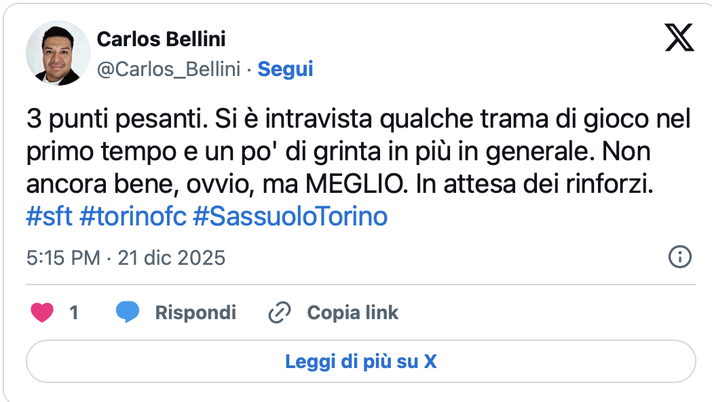Image resolution: width=712 pixels, height=402 pixels.
Task: Click the Copia link label
Action: click(x=352, y=313)
